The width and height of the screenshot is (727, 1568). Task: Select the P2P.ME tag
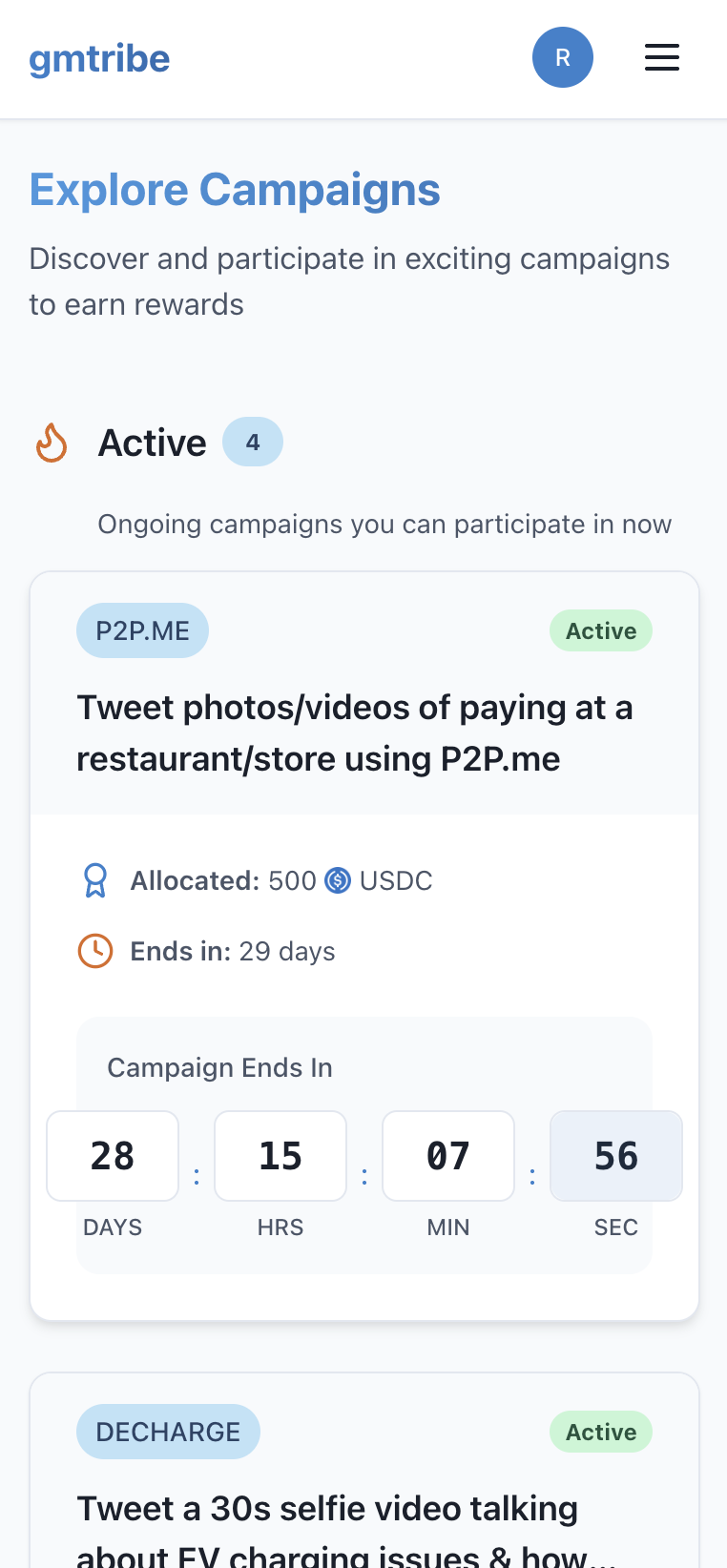click(142, 630)
